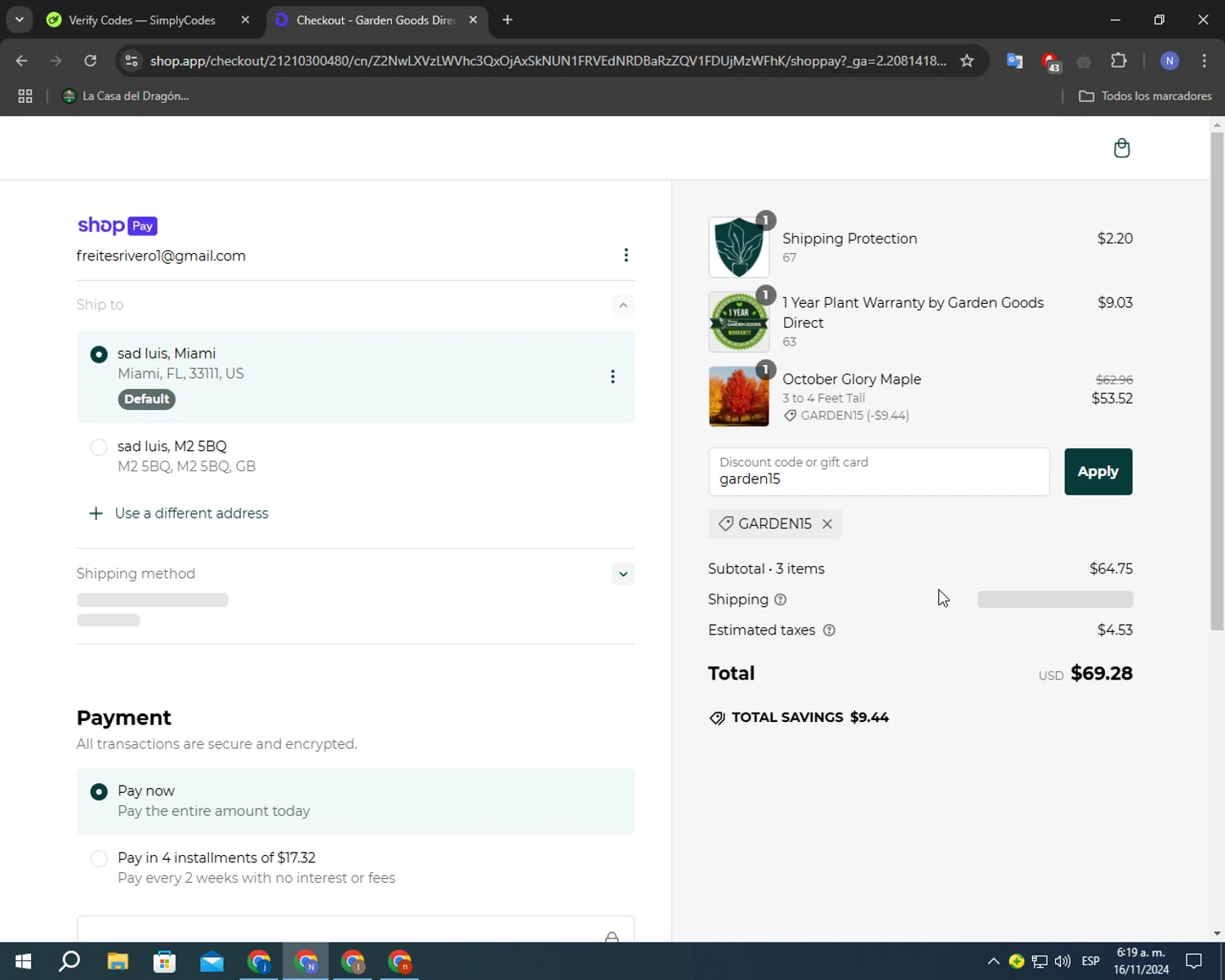
Task: Open options for Miami address
Action: tap(612, 376)
